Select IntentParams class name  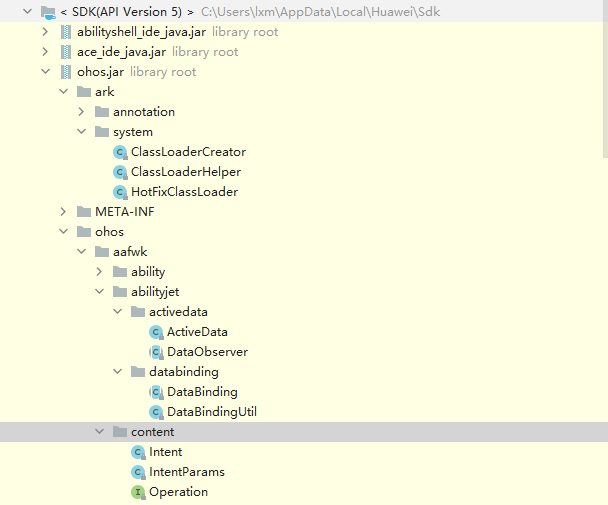tap(187, 472)
